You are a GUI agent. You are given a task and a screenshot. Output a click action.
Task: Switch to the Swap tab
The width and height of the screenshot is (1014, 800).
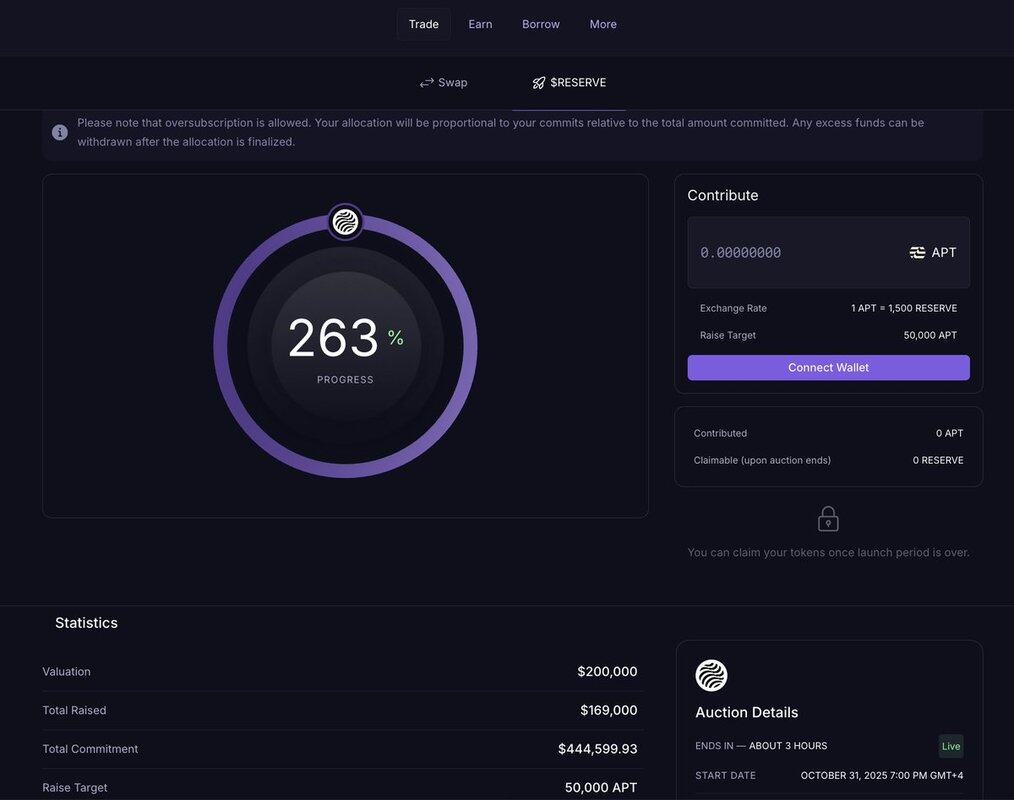(443, 83)
